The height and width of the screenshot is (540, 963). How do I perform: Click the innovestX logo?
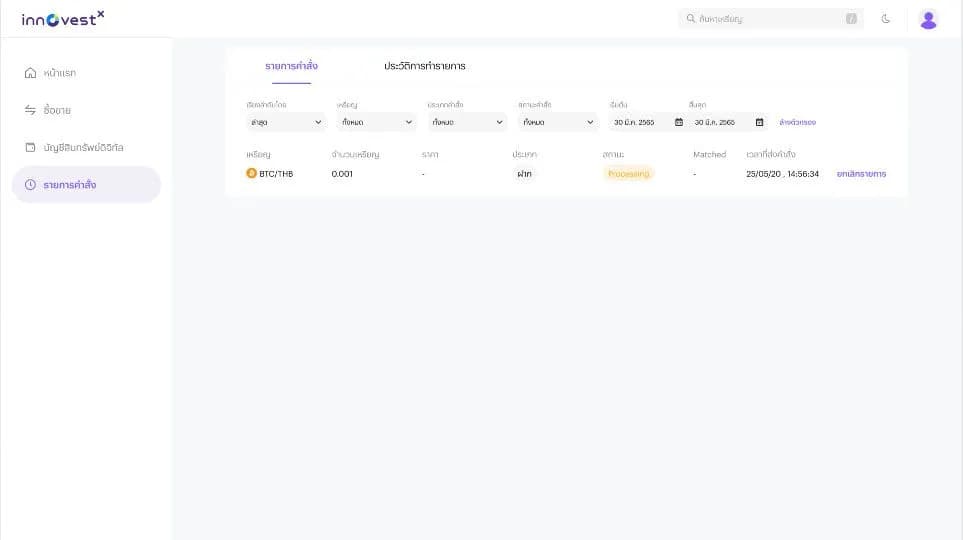pyautogui.click(x=63, y=19)
